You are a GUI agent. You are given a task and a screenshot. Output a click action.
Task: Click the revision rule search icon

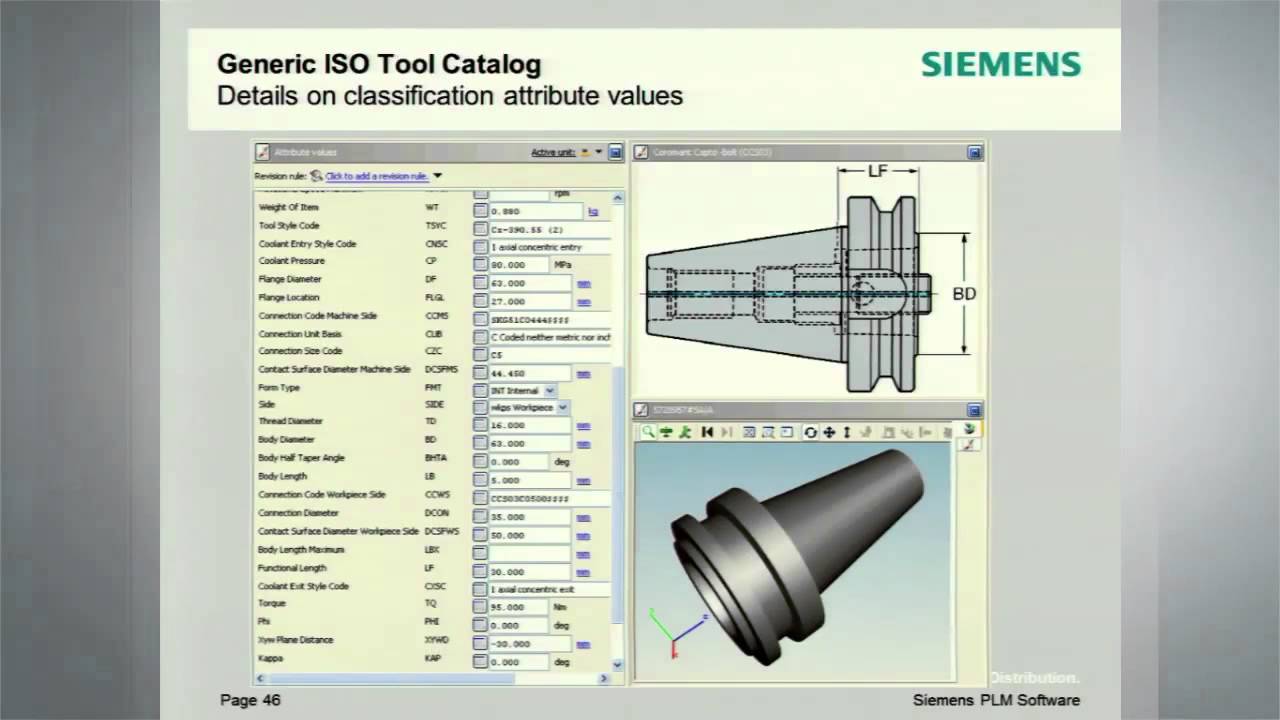[x=316, y=176]
